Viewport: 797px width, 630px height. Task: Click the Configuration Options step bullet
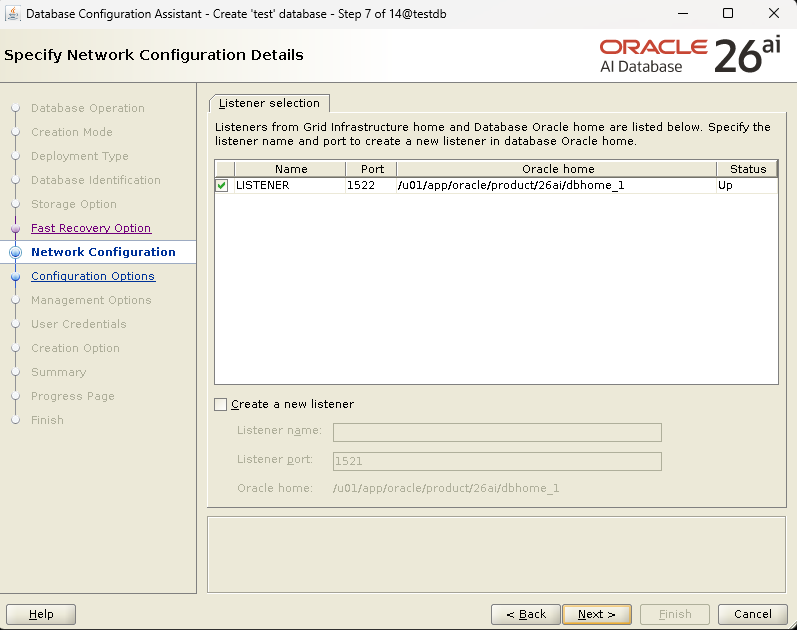pyautogui.click(x=16, y=277)
